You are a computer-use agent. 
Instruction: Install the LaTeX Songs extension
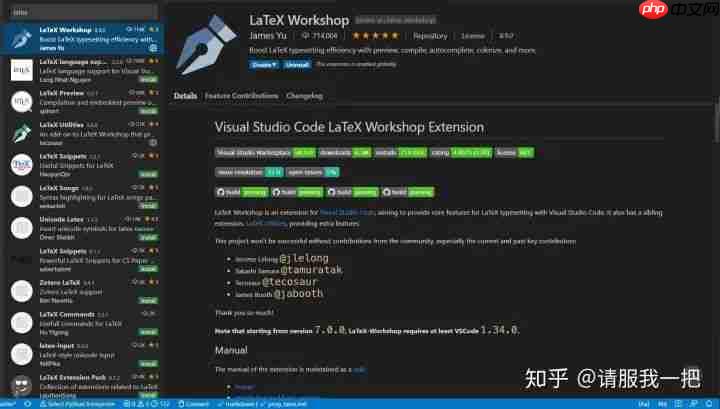[x=148, y=206]
